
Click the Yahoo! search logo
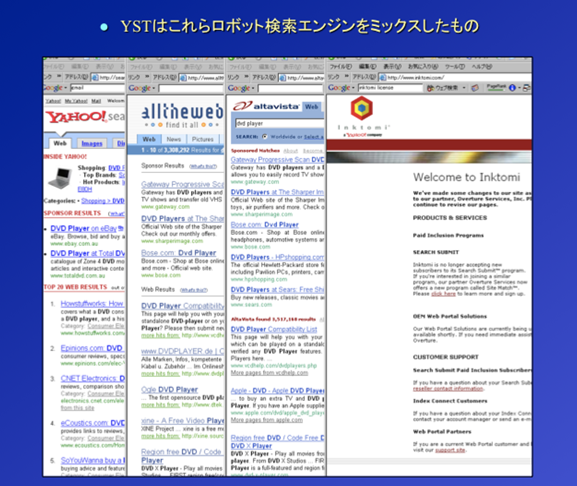pos(85,117)
